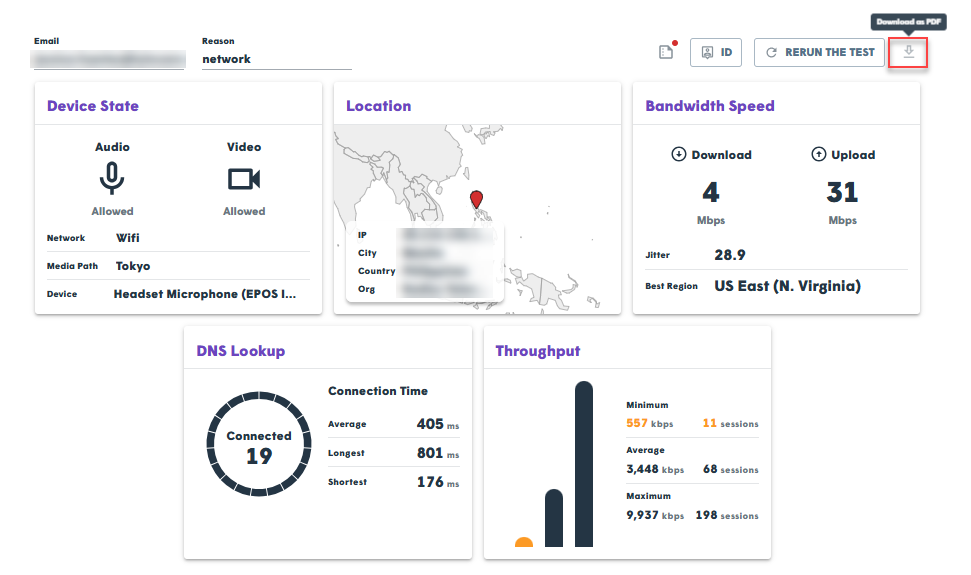971x575 pixels.
Task: Click the orange minimum throughput bar
Action: [x=524, y=542]
